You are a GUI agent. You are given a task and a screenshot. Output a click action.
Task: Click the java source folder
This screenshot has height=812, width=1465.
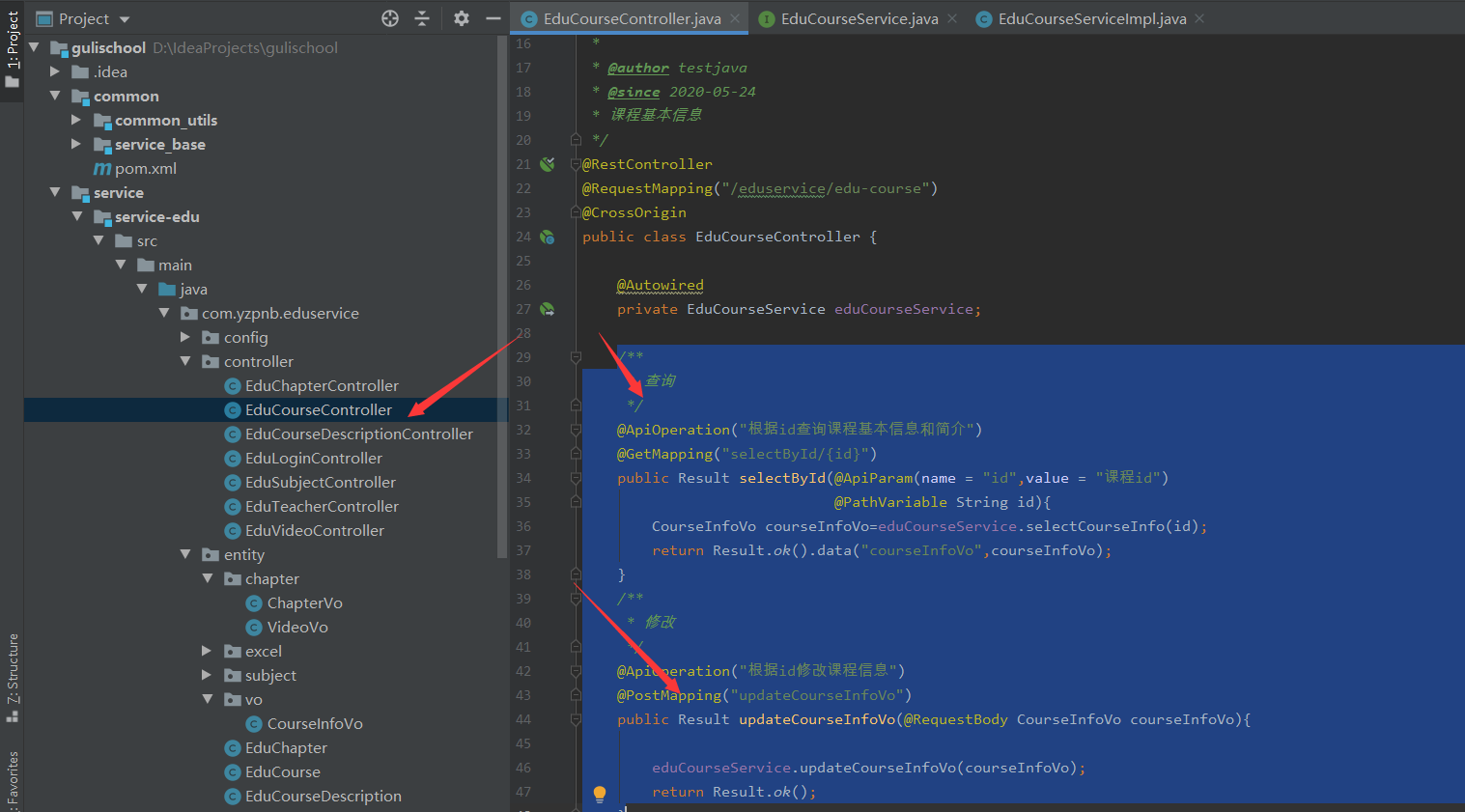click(x=183, y=289)
